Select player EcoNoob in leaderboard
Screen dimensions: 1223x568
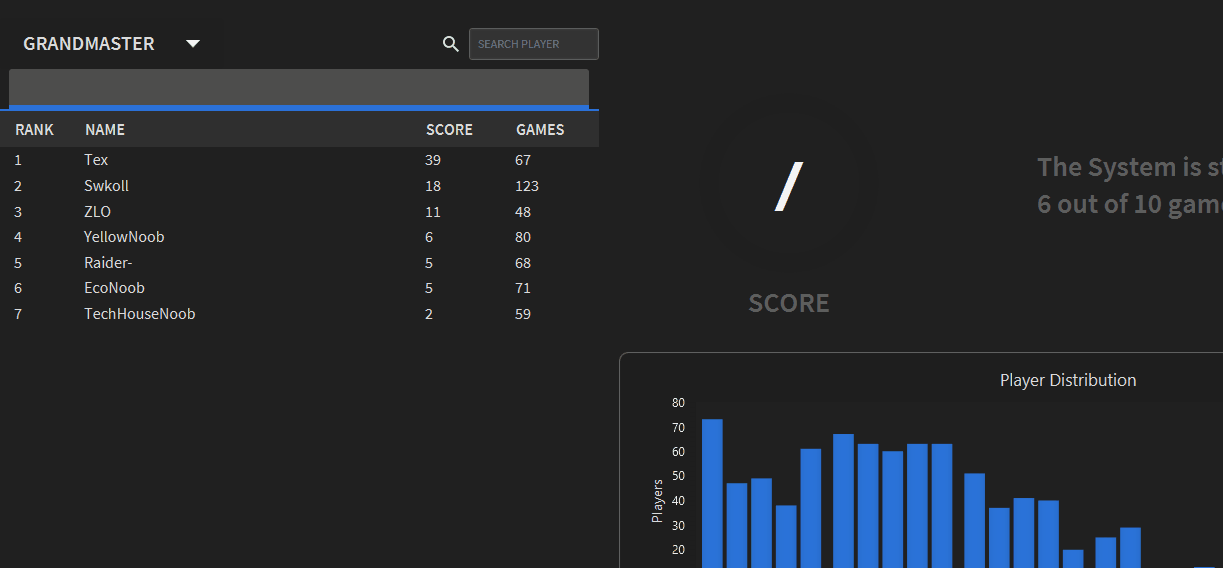pyautogui.click(x=114, y=288)
